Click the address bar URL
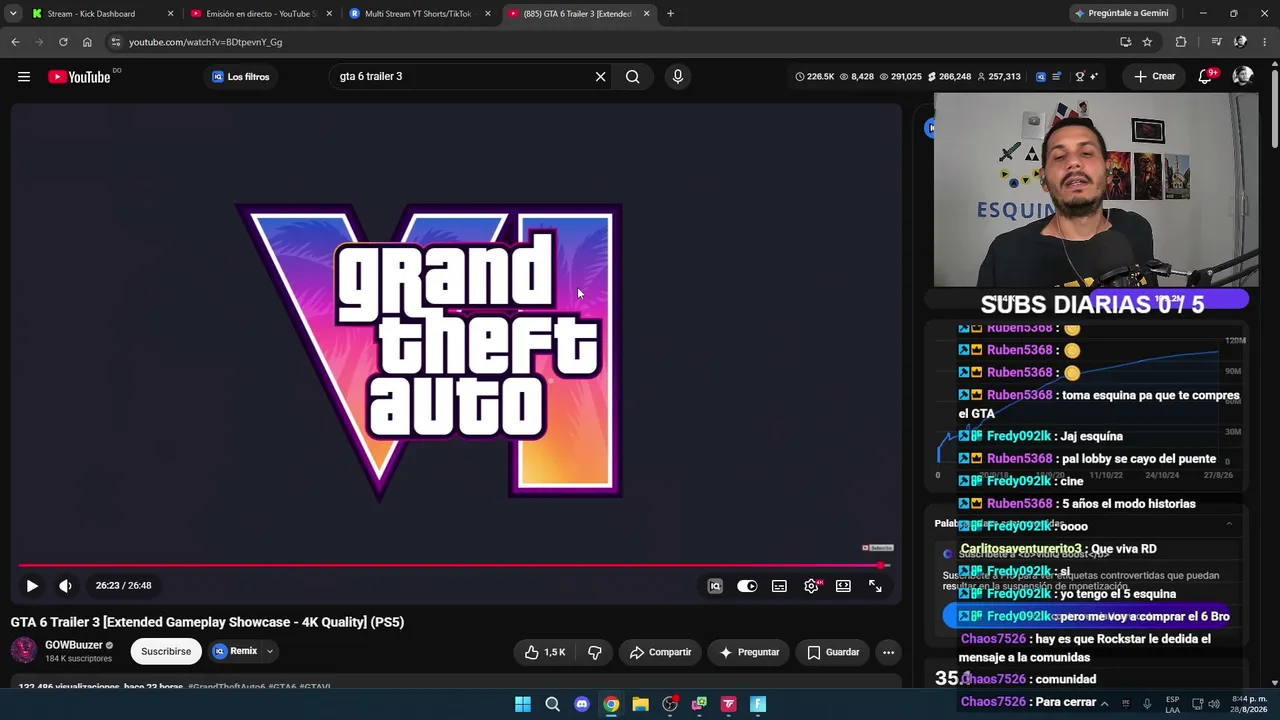This screenshot has height=720, width=1280. pyautogui.click(x=205, y=43)
